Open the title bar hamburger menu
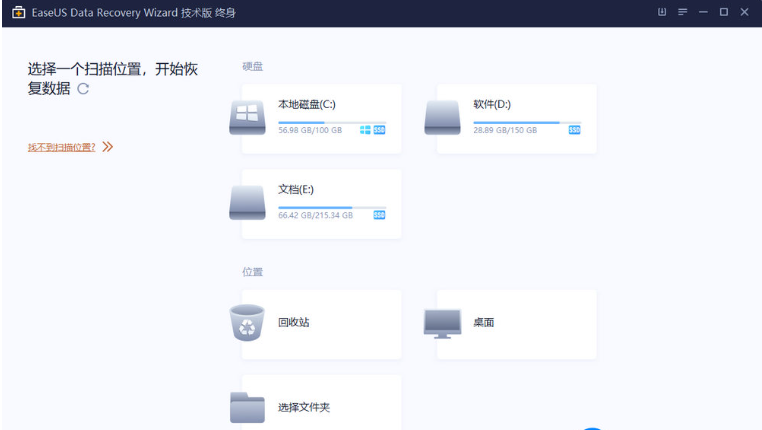 point(683,12)
